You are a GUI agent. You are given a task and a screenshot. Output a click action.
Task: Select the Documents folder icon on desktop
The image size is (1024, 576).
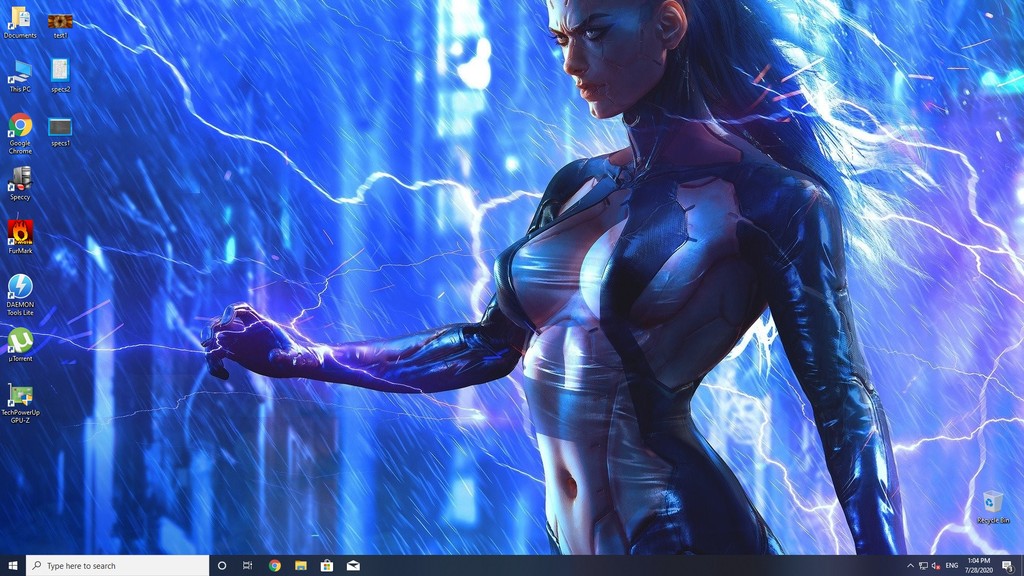click(x=20, y=22)
